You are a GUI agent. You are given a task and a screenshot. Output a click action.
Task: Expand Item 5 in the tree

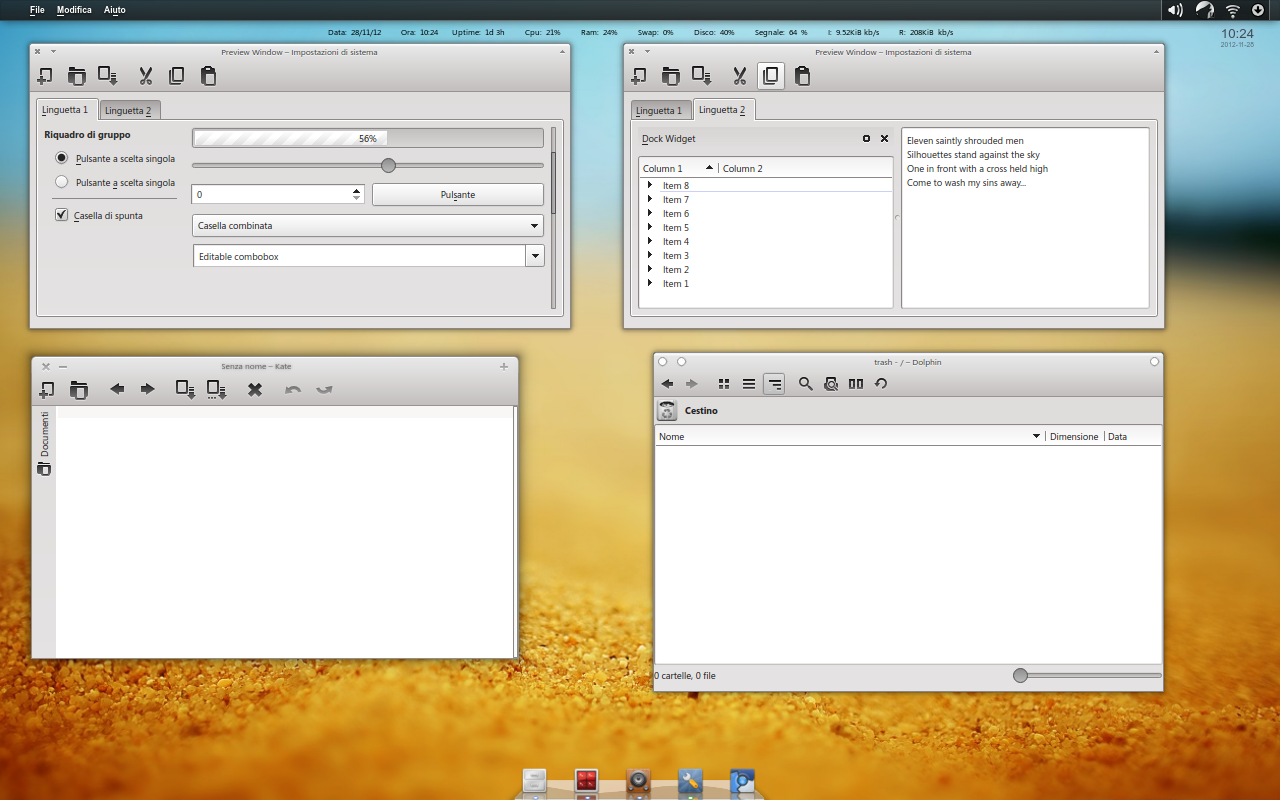649,227
